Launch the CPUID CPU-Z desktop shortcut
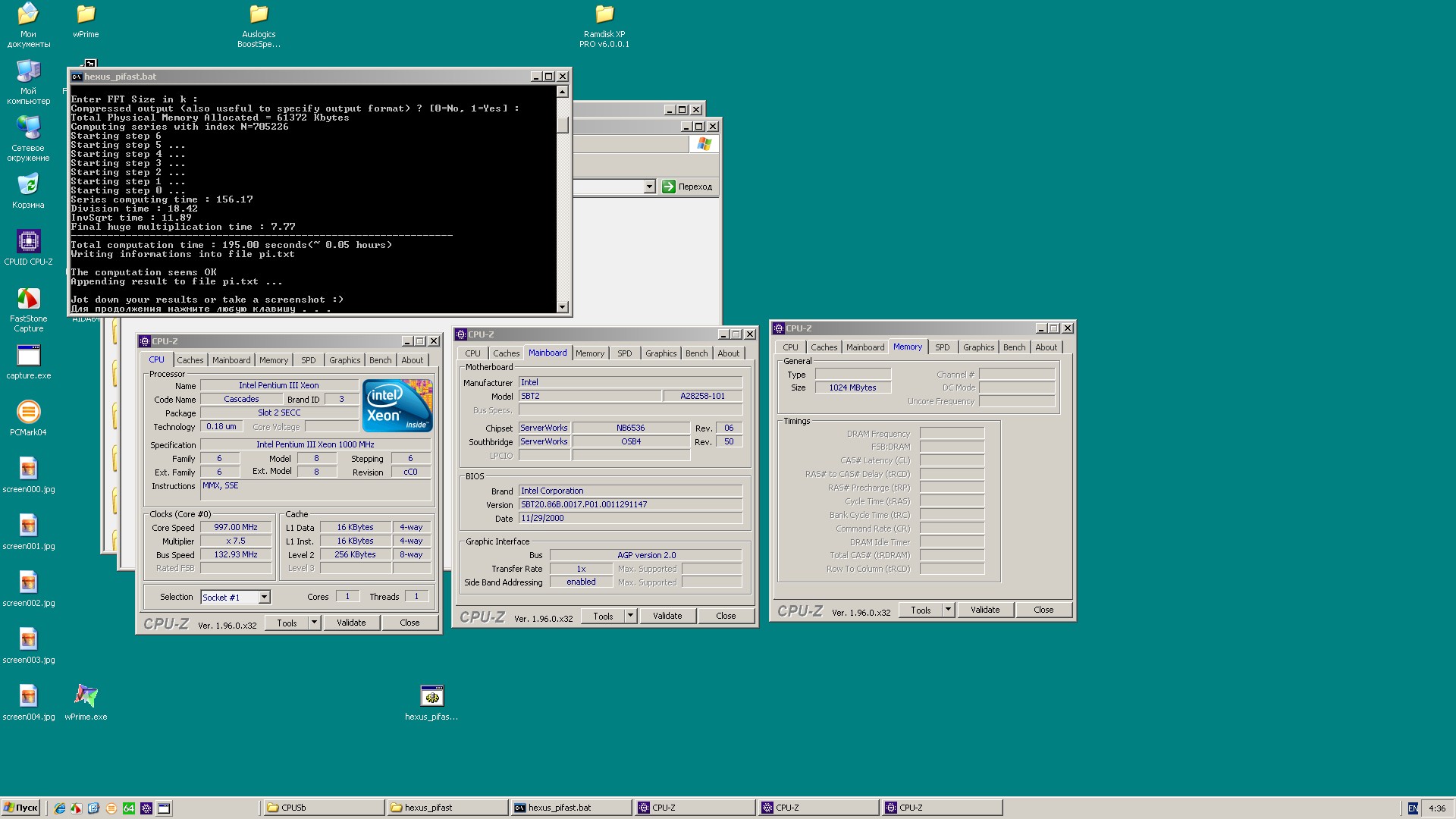The height and width of the screenshot is (819, 1456). tap(28, 248)
